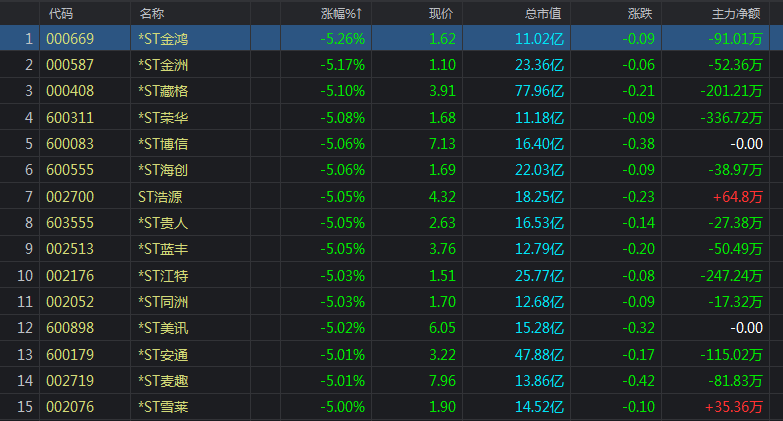Click the 6.05 current price
The height and width of the screenshot is (421, 783).
442,328
